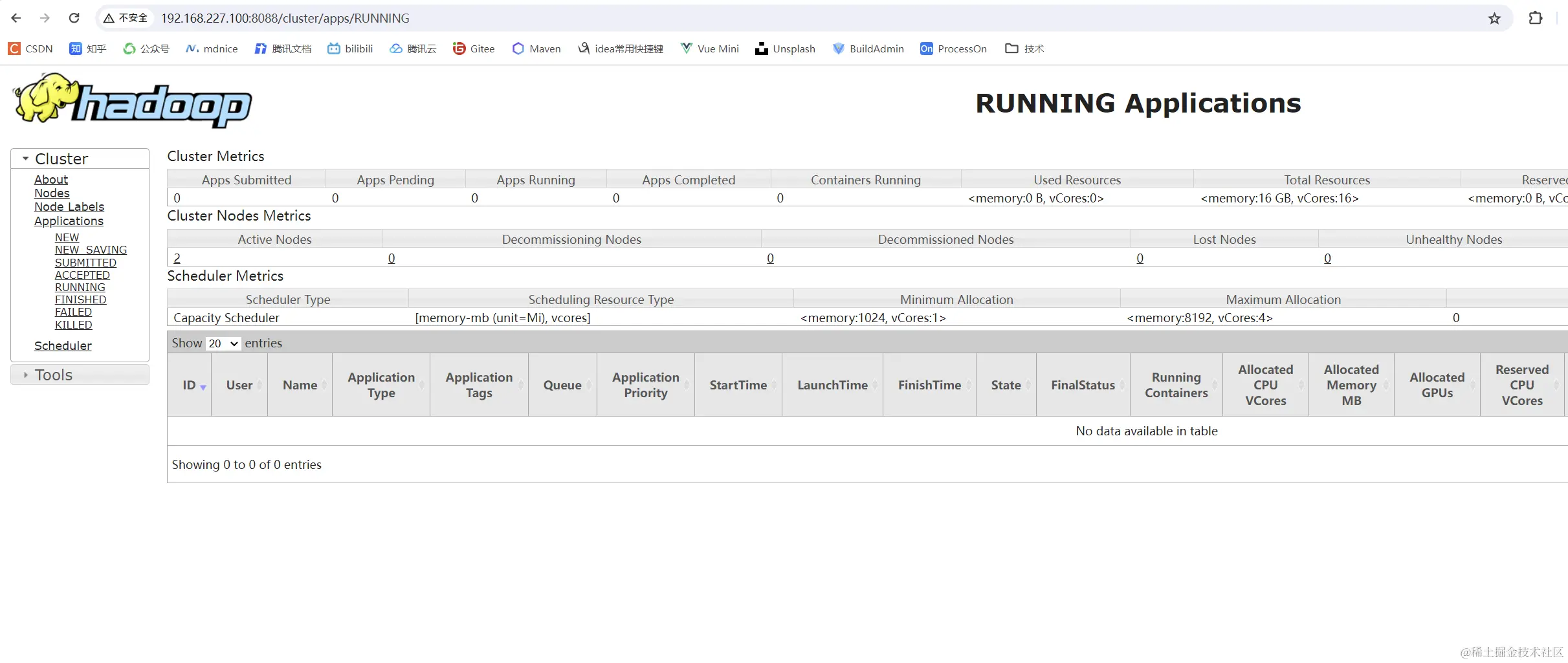
Task: Open the bilibili bookmark
Action: (x=350, y=49)
